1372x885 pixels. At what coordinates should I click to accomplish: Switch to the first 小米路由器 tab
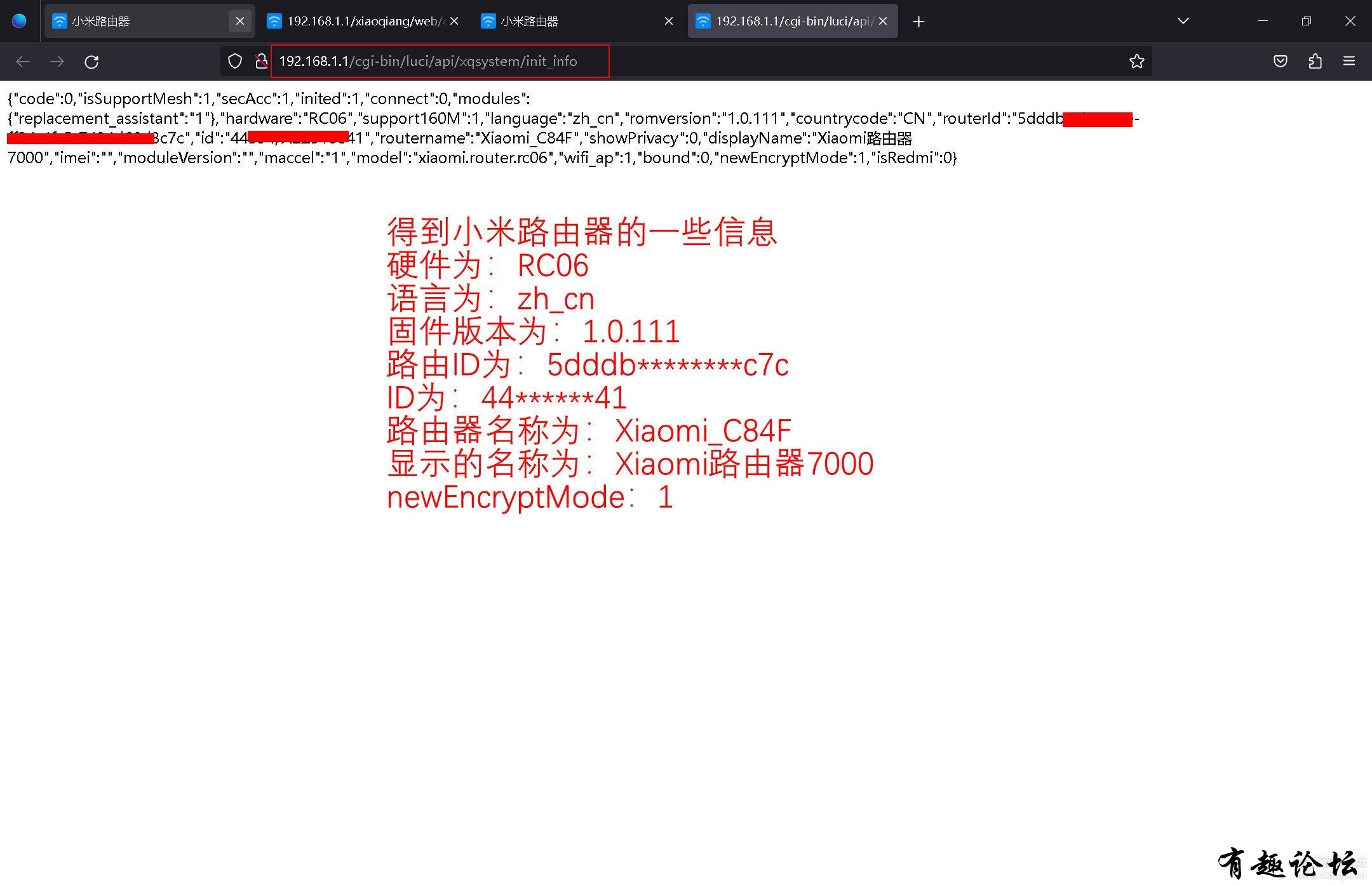[149, 21]
